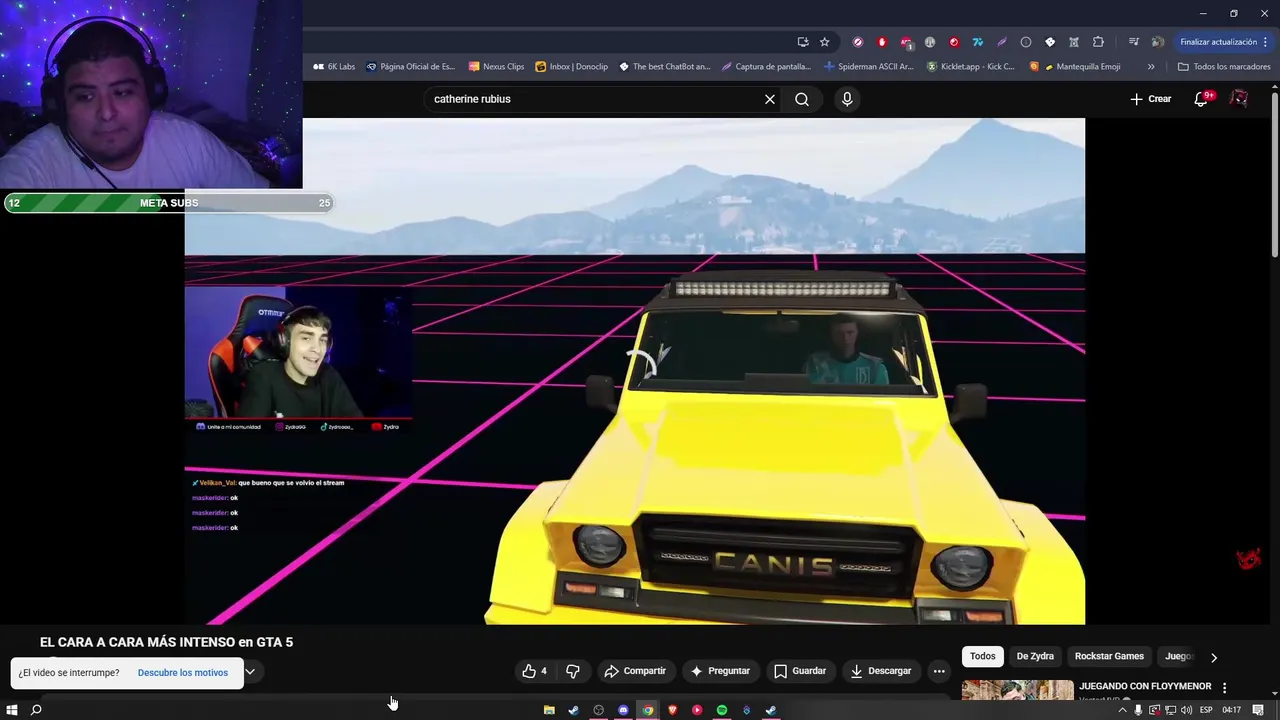Bookmark this page with the star icon
Screen dimensions: 1280x720
(x=824, y=42)
